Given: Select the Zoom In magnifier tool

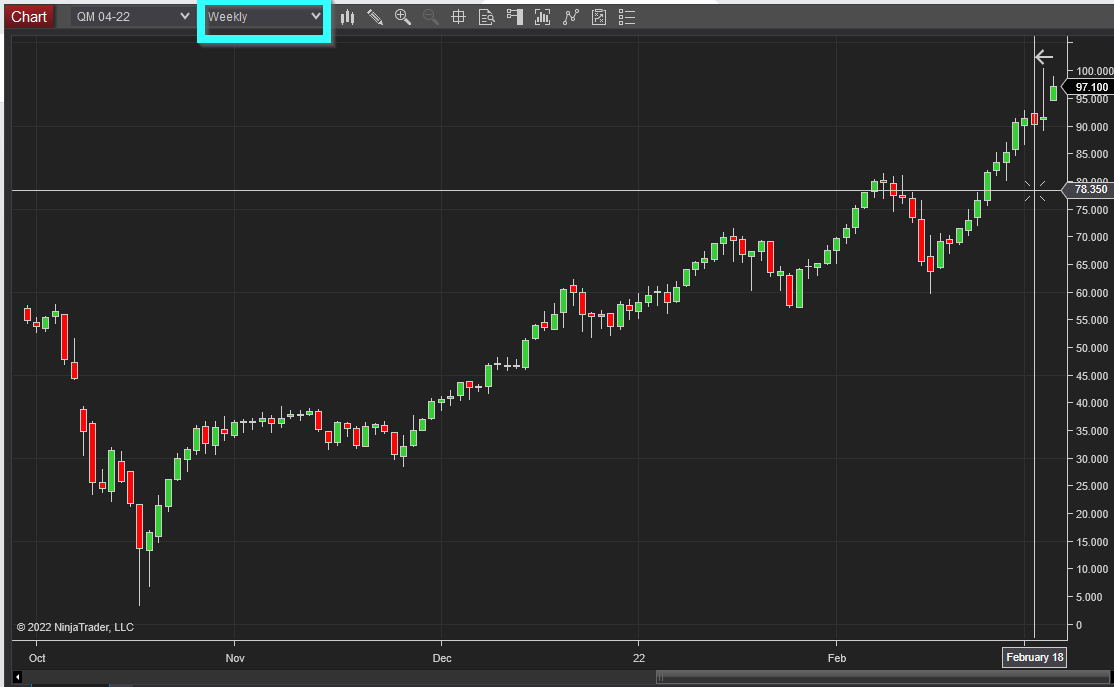Looking at the screenshot, I should click(403, 17).
